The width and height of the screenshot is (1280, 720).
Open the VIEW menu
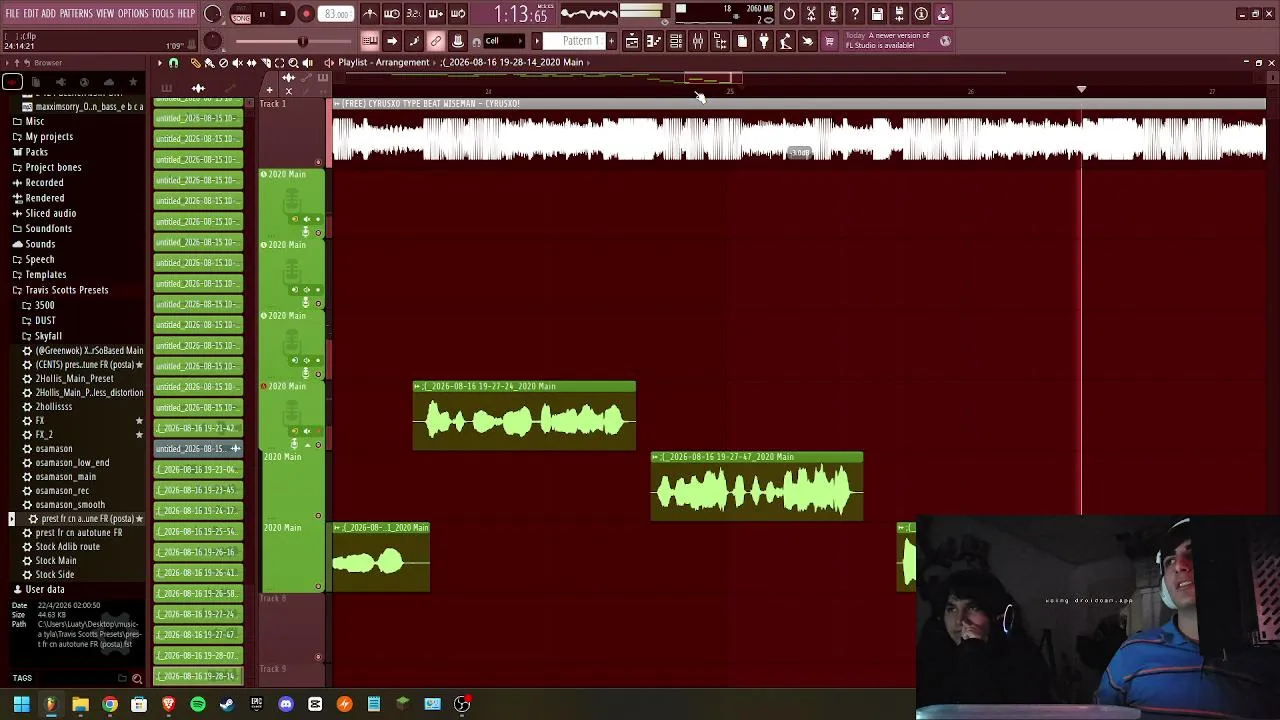(x=105, y=14)
